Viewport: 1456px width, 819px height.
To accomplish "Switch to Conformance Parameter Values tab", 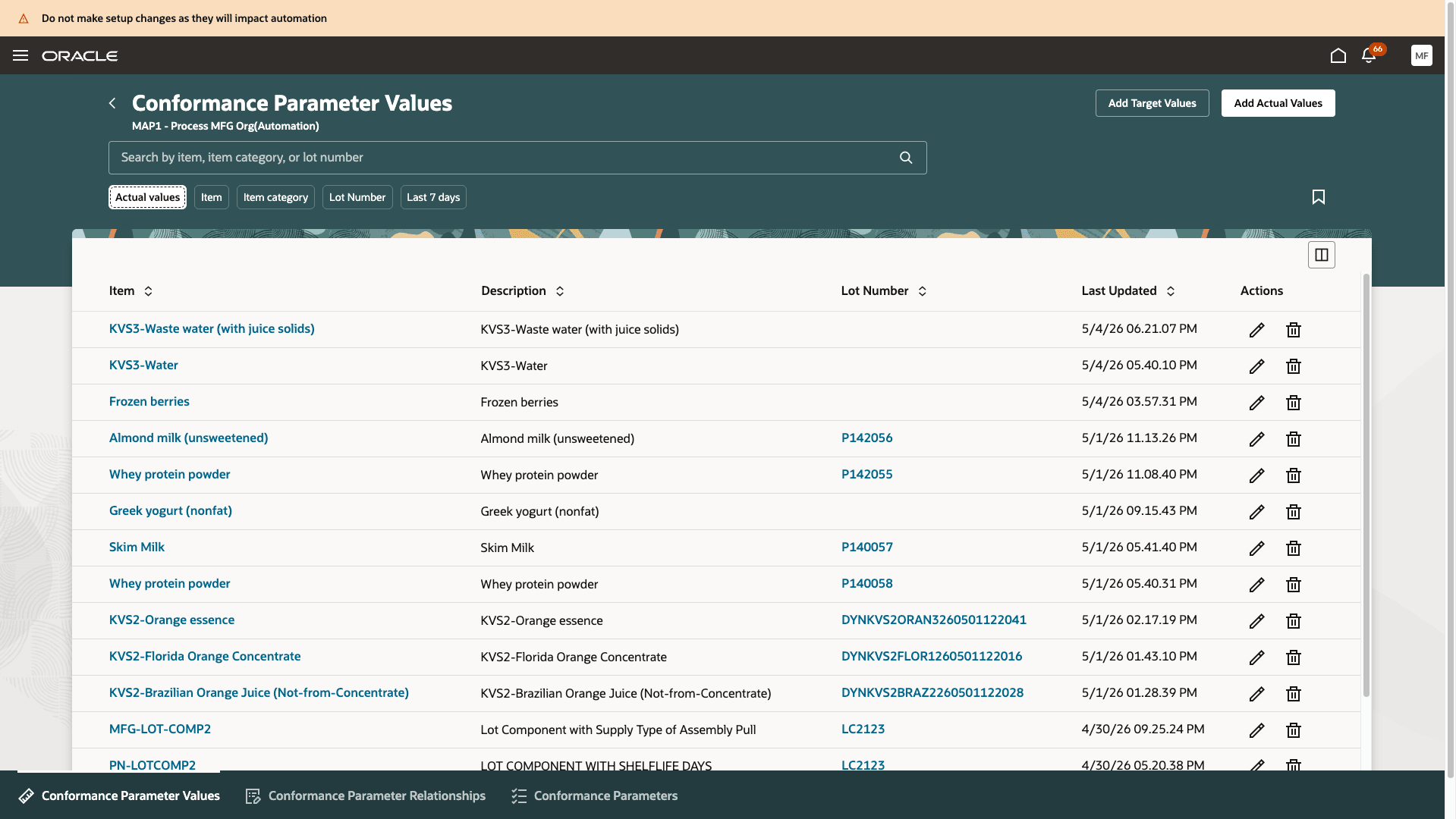I will tap(119, 795).
